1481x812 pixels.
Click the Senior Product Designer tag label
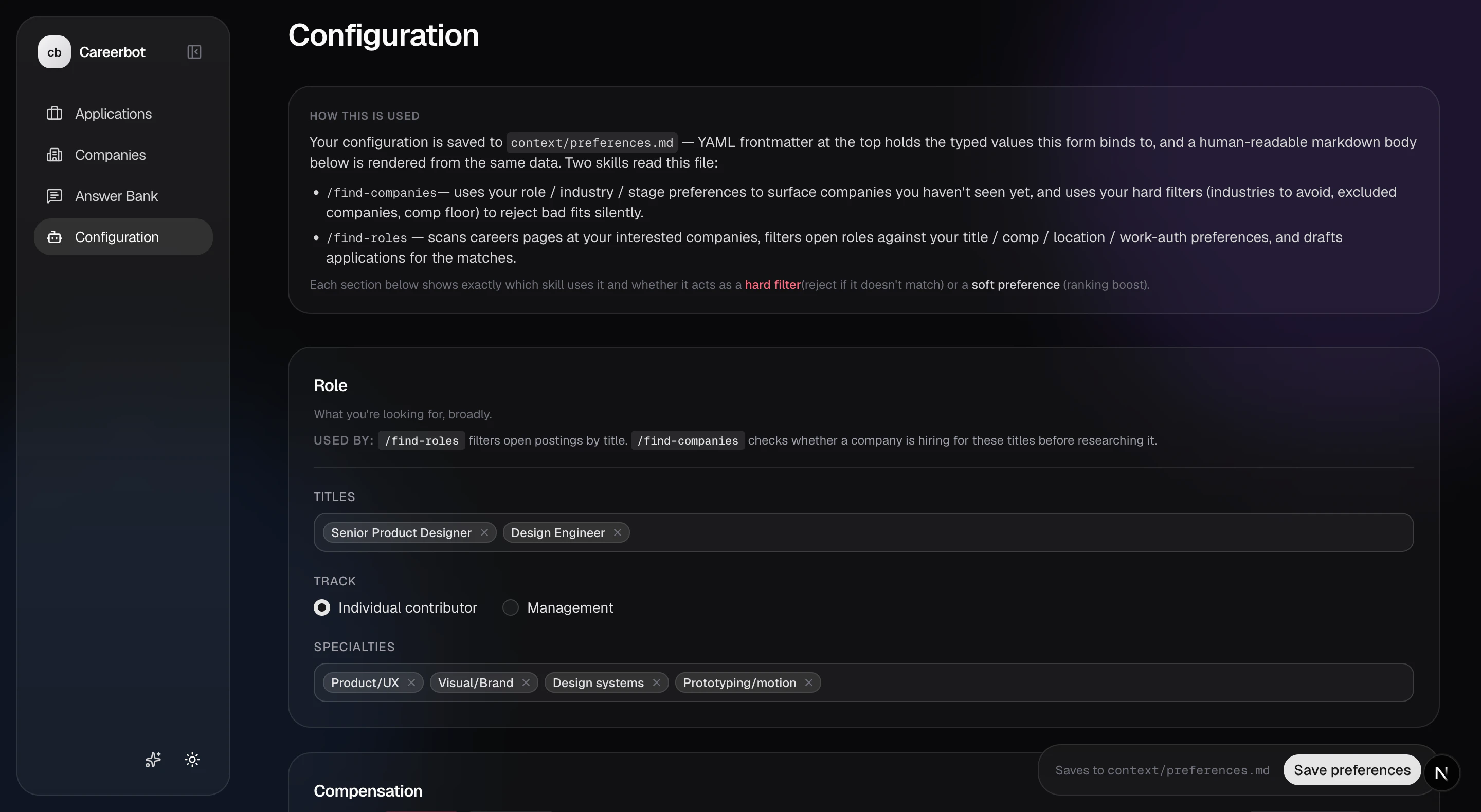401,532
